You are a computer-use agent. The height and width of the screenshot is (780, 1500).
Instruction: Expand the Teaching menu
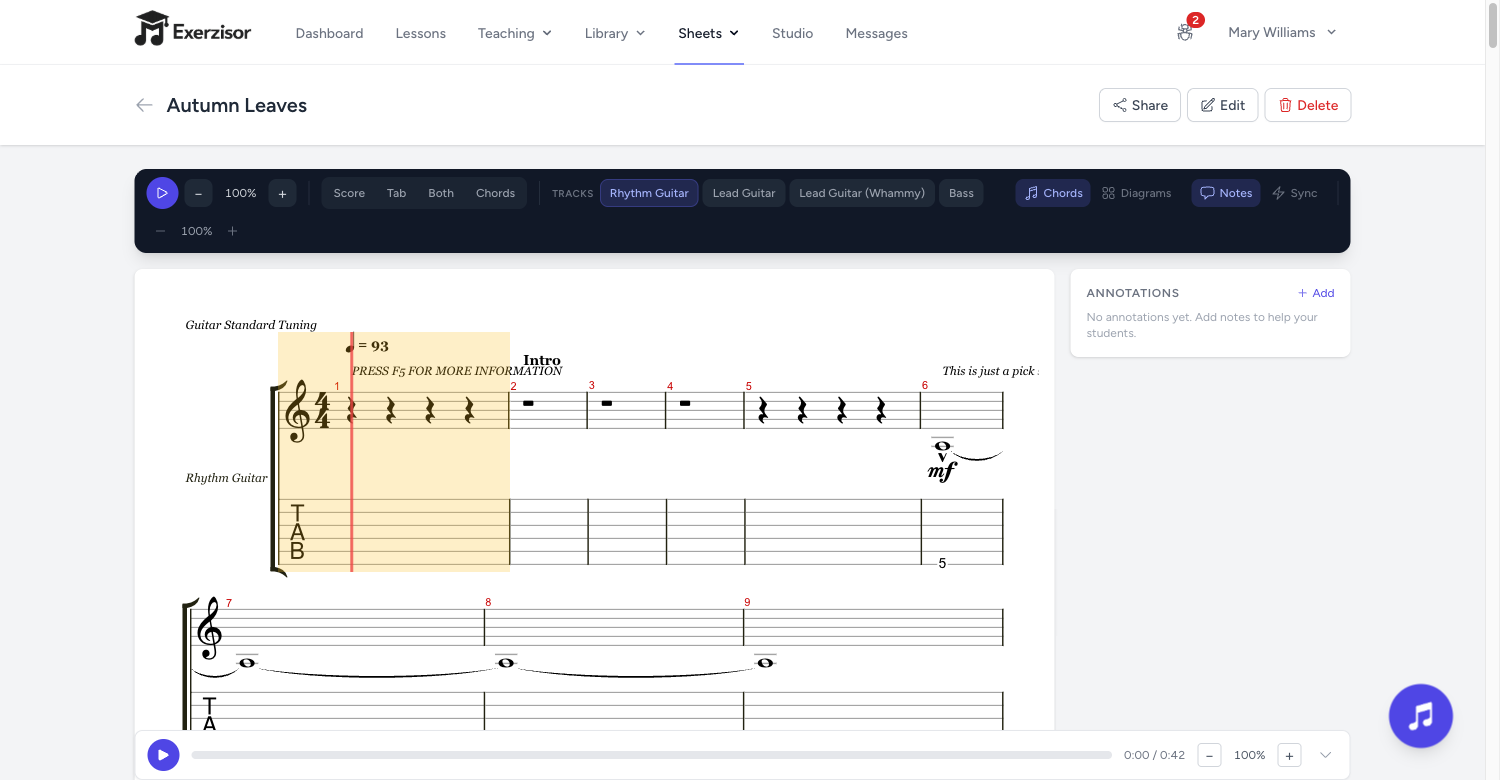click(x=515, y=33)
